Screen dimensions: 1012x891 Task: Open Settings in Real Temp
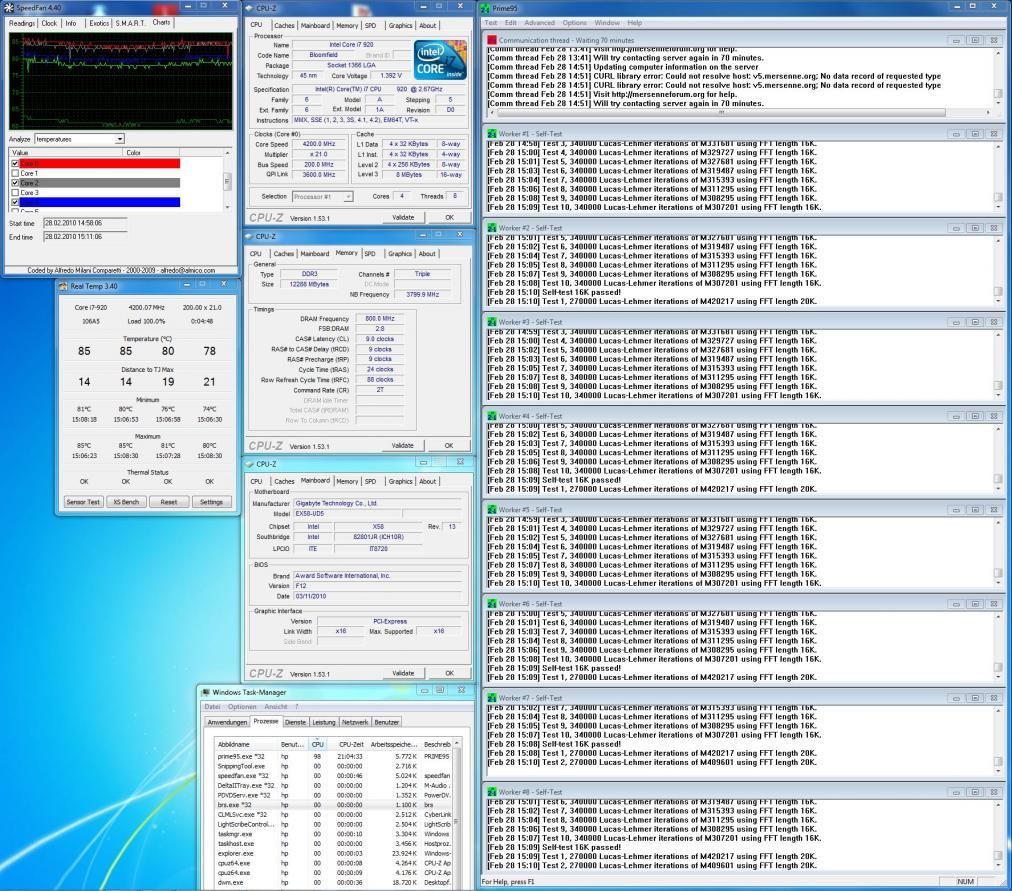click(x=211, y=502)
